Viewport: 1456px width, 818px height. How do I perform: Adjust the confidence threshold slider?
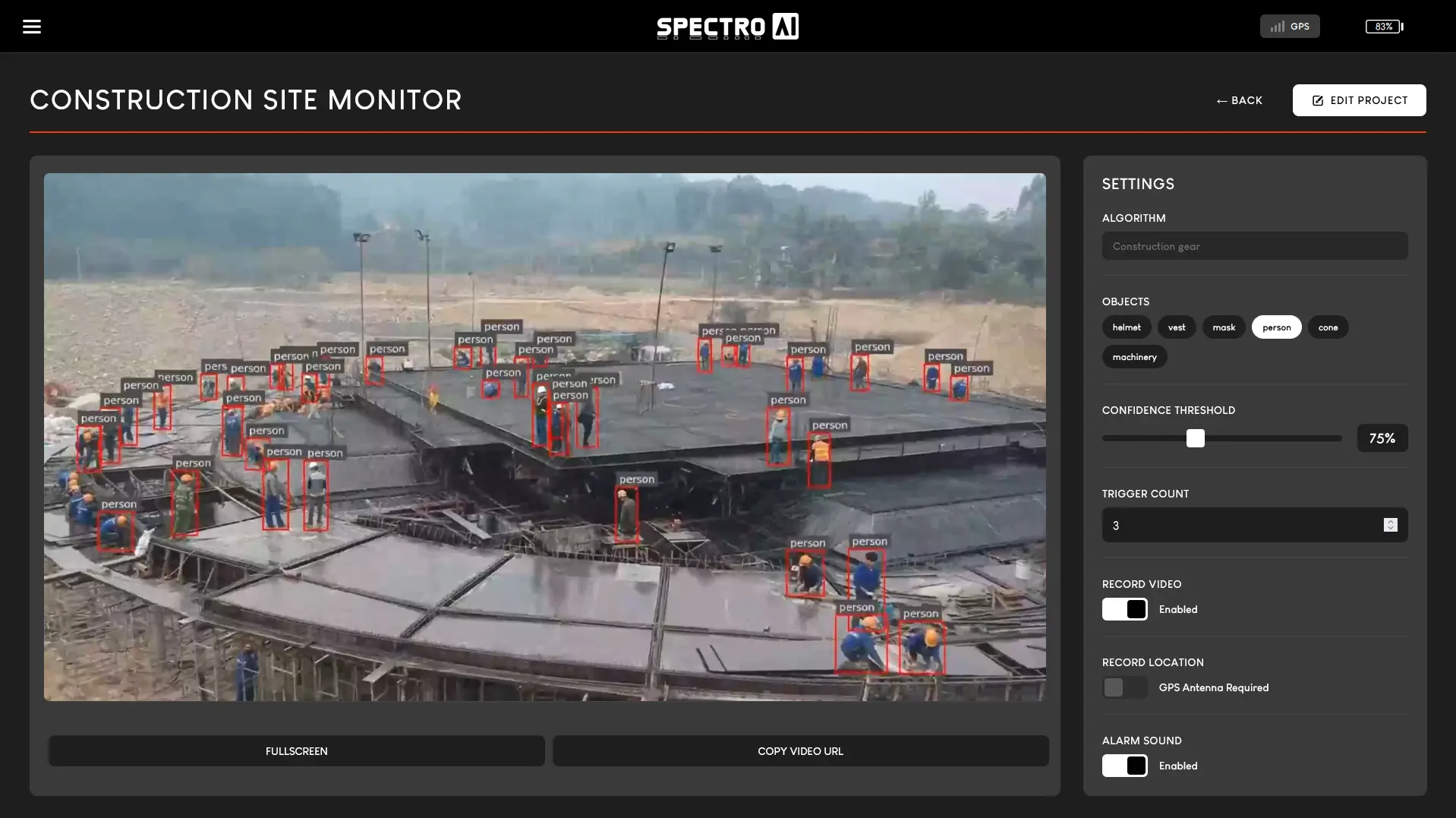pos(1196,438)
